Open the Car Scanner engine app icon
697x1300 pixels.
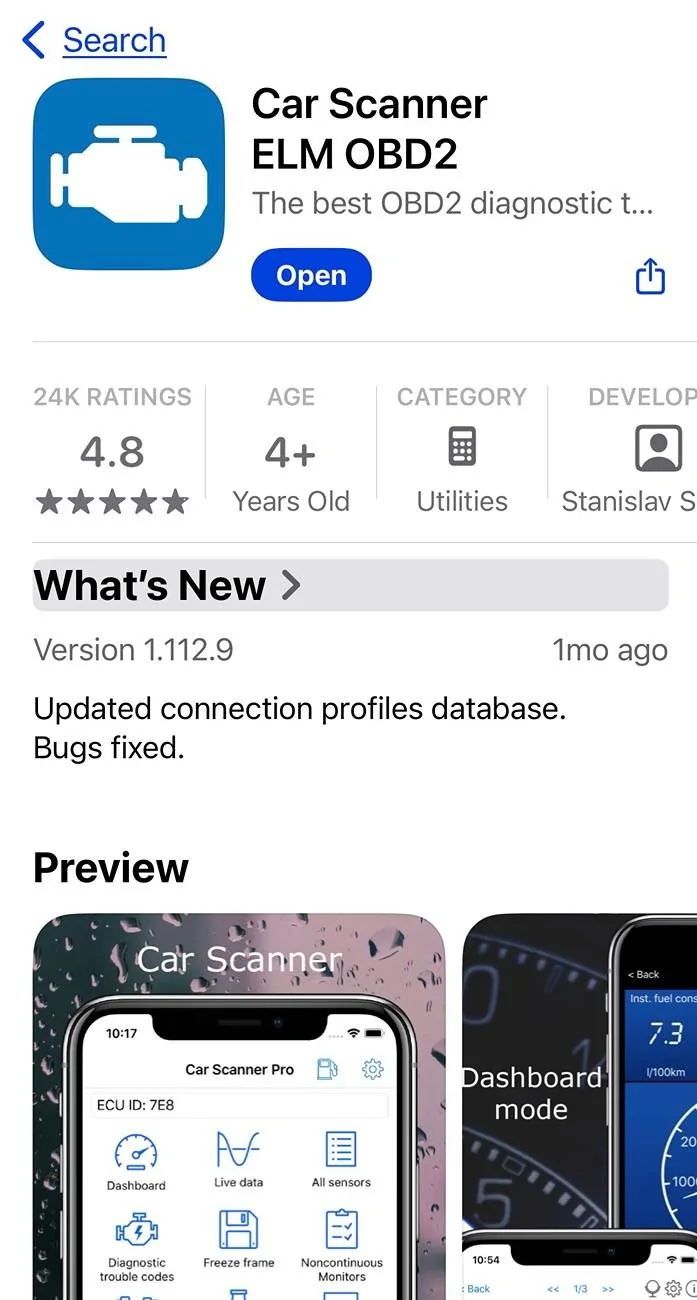coord(129,175)
